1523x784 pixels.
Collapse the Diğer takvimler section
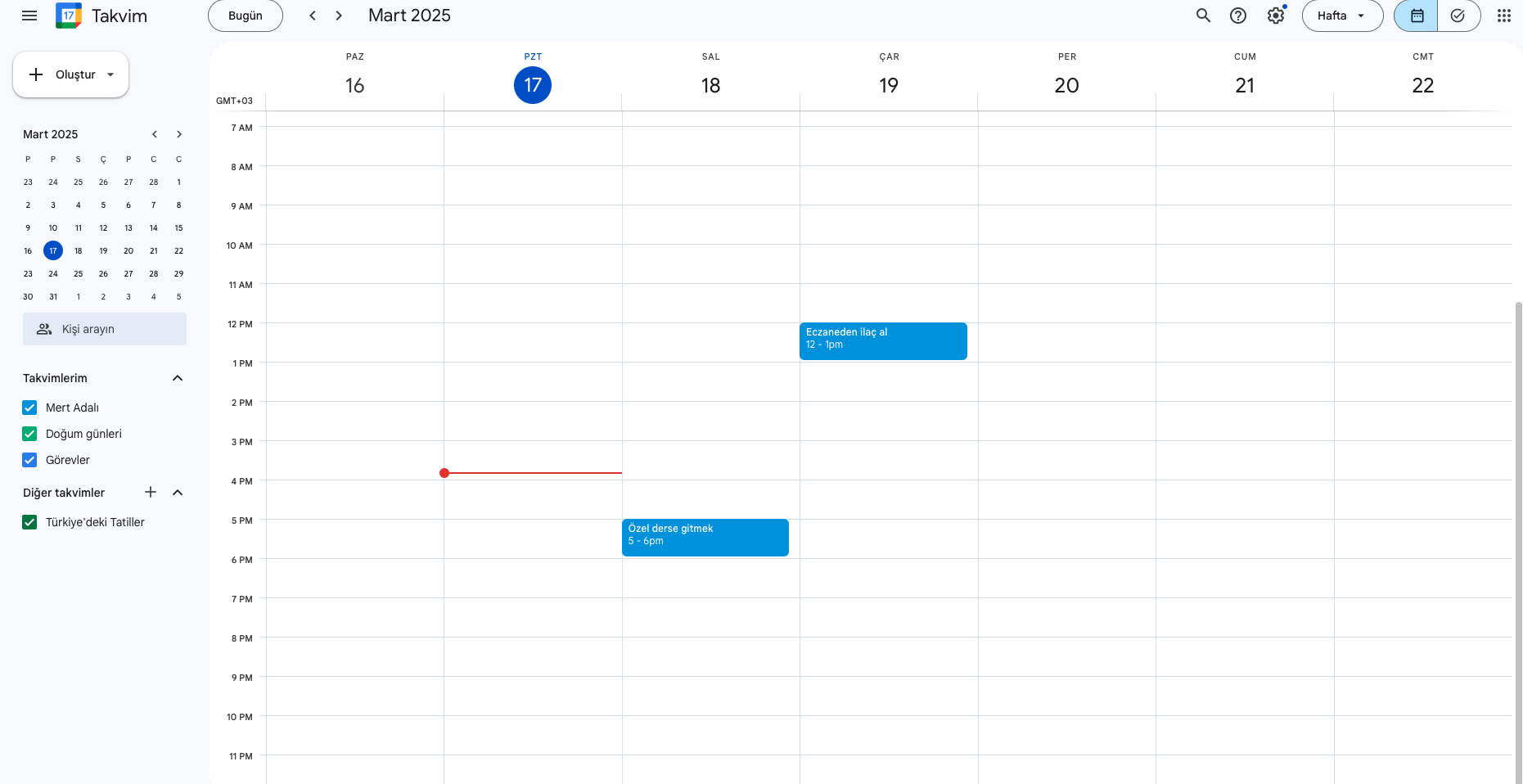tap(178, 492)
